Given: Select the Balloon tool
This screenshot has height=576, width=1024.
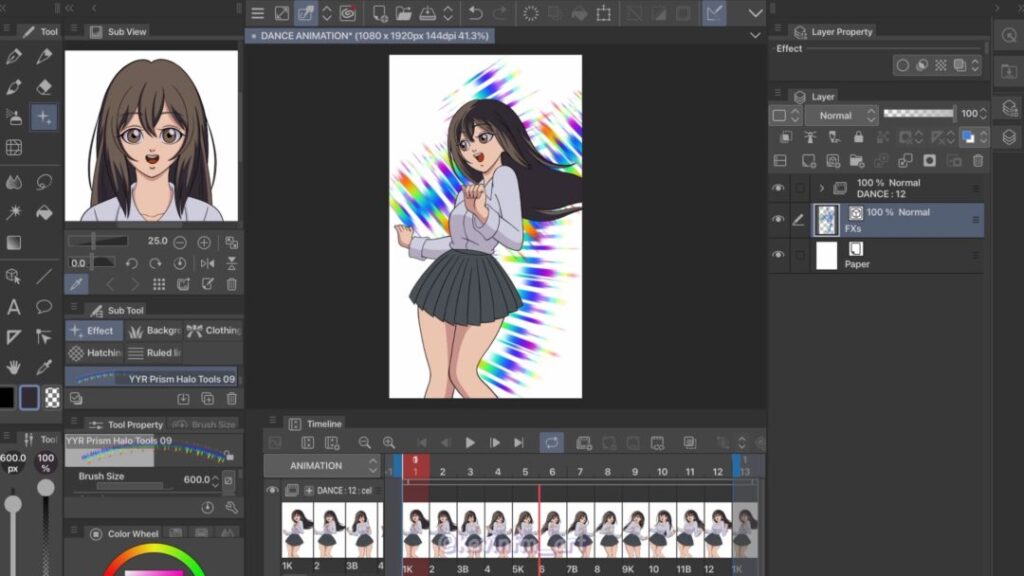Looking at the screenshot, I should (44, 307).
